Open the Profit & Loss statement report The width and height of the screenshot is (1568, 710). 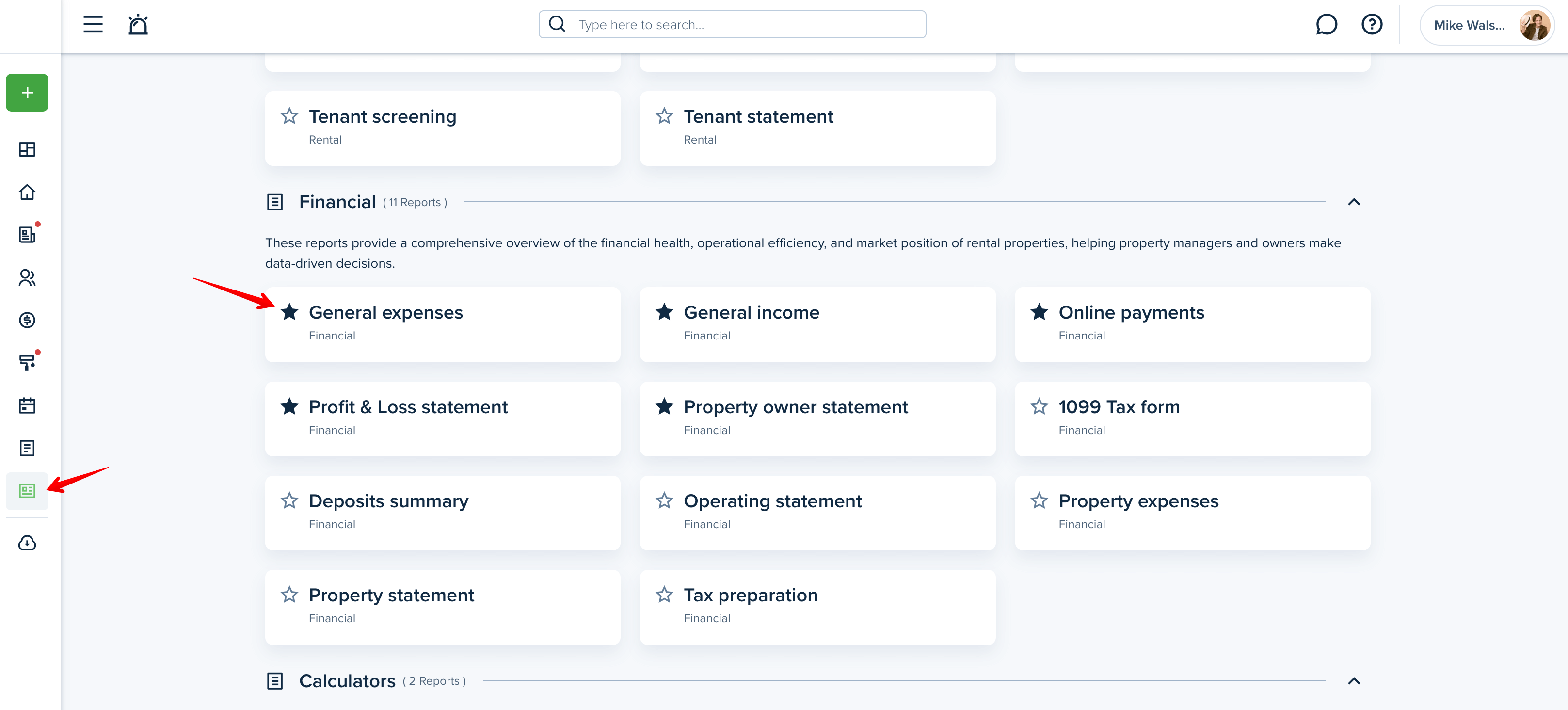[443, 419]
